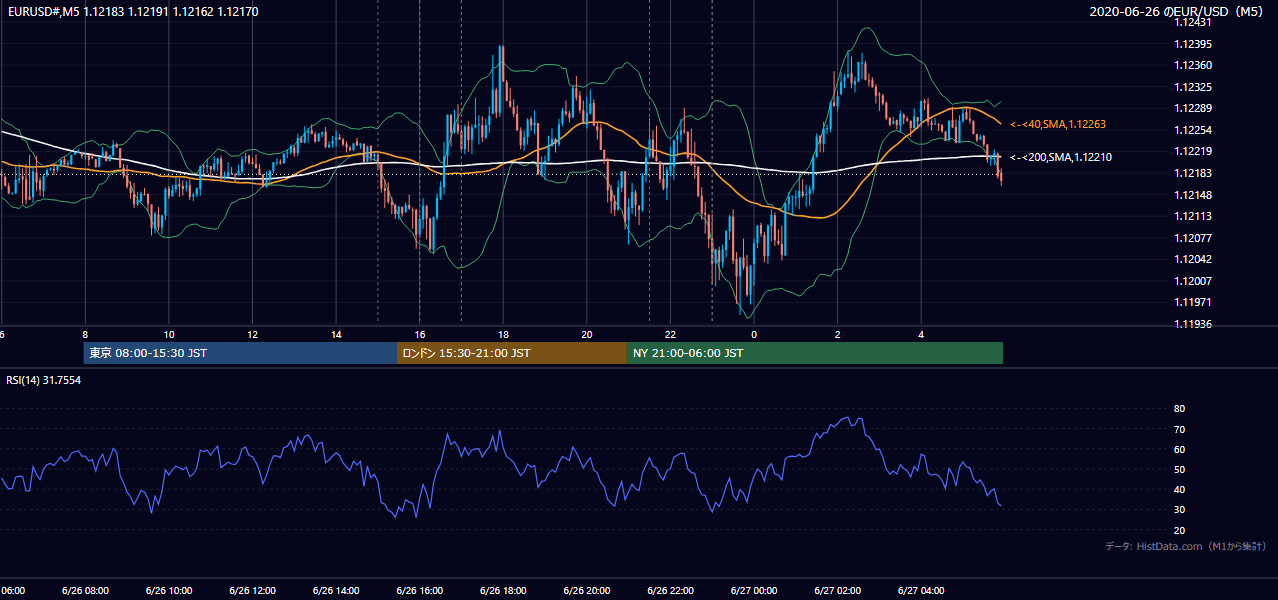
Task: Click price axis value 1.12325
Action: [x=1194, y=87]
